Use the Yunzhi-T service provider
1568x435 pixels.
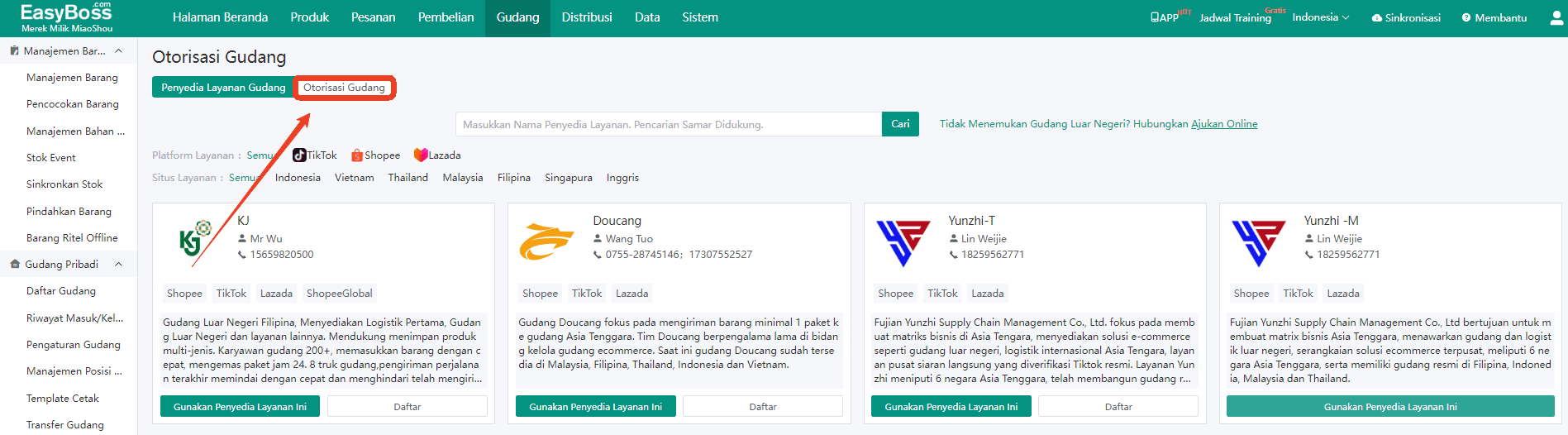click(951, 406)
